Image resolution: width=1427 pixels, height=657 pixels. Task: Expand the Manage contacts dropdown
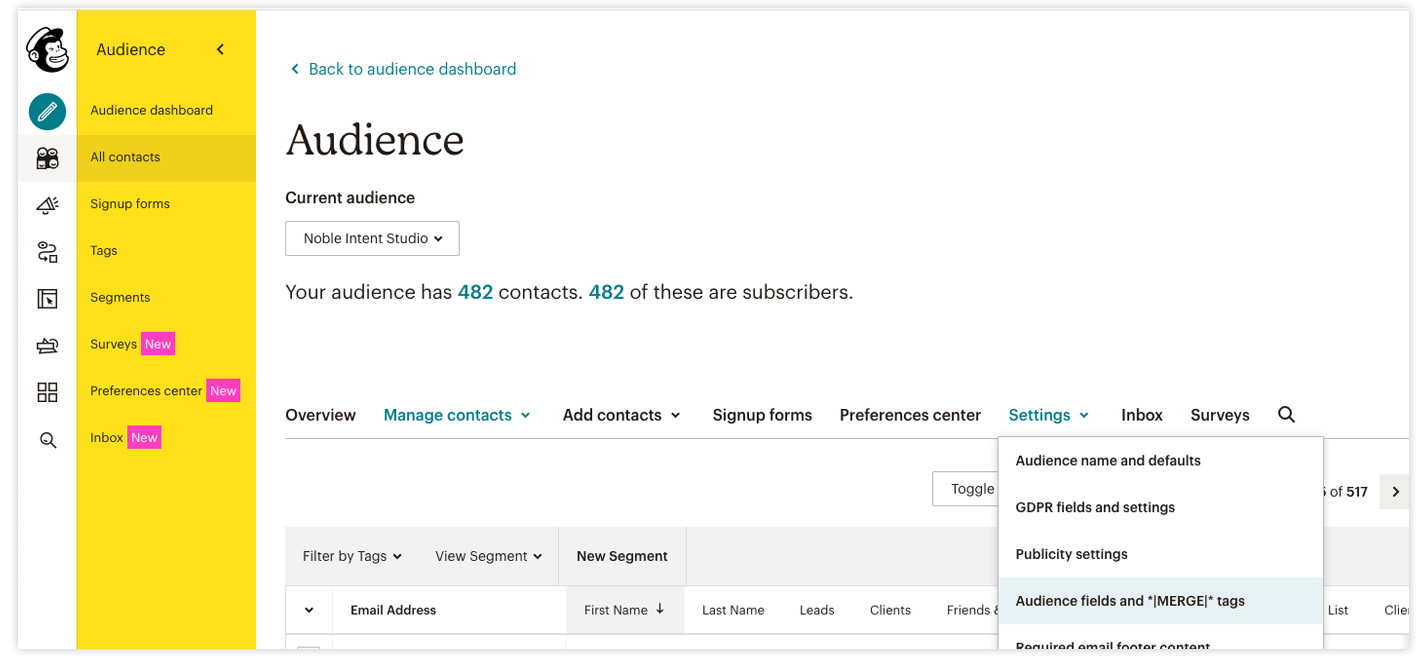(457, 415)
